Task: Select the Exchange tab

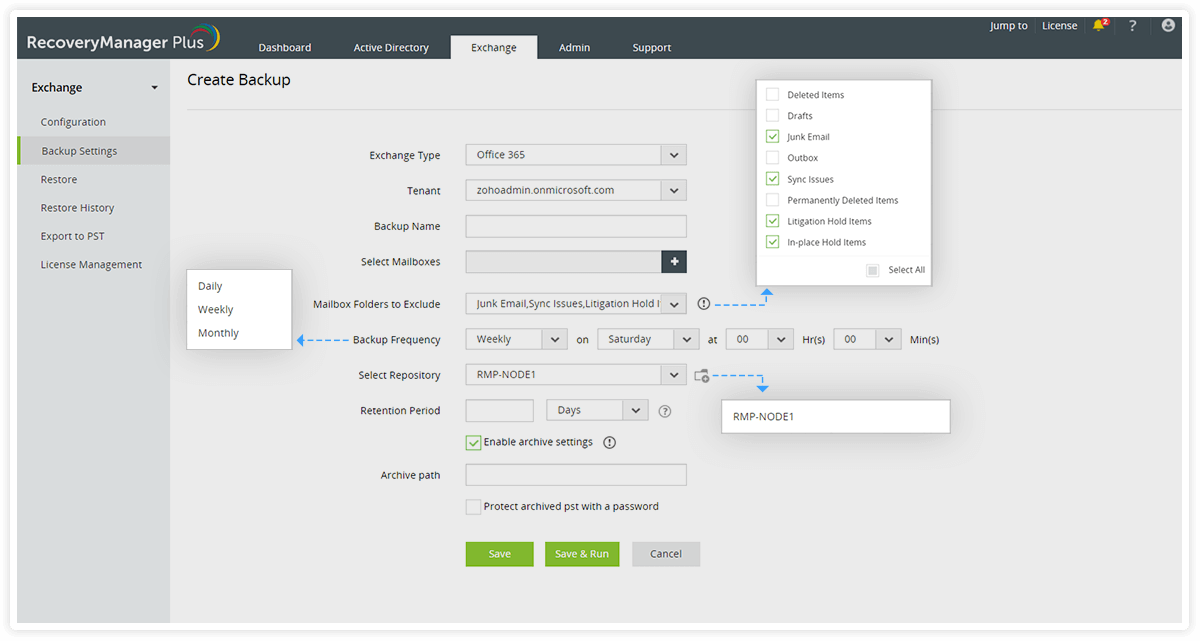Action: [494, 47]
